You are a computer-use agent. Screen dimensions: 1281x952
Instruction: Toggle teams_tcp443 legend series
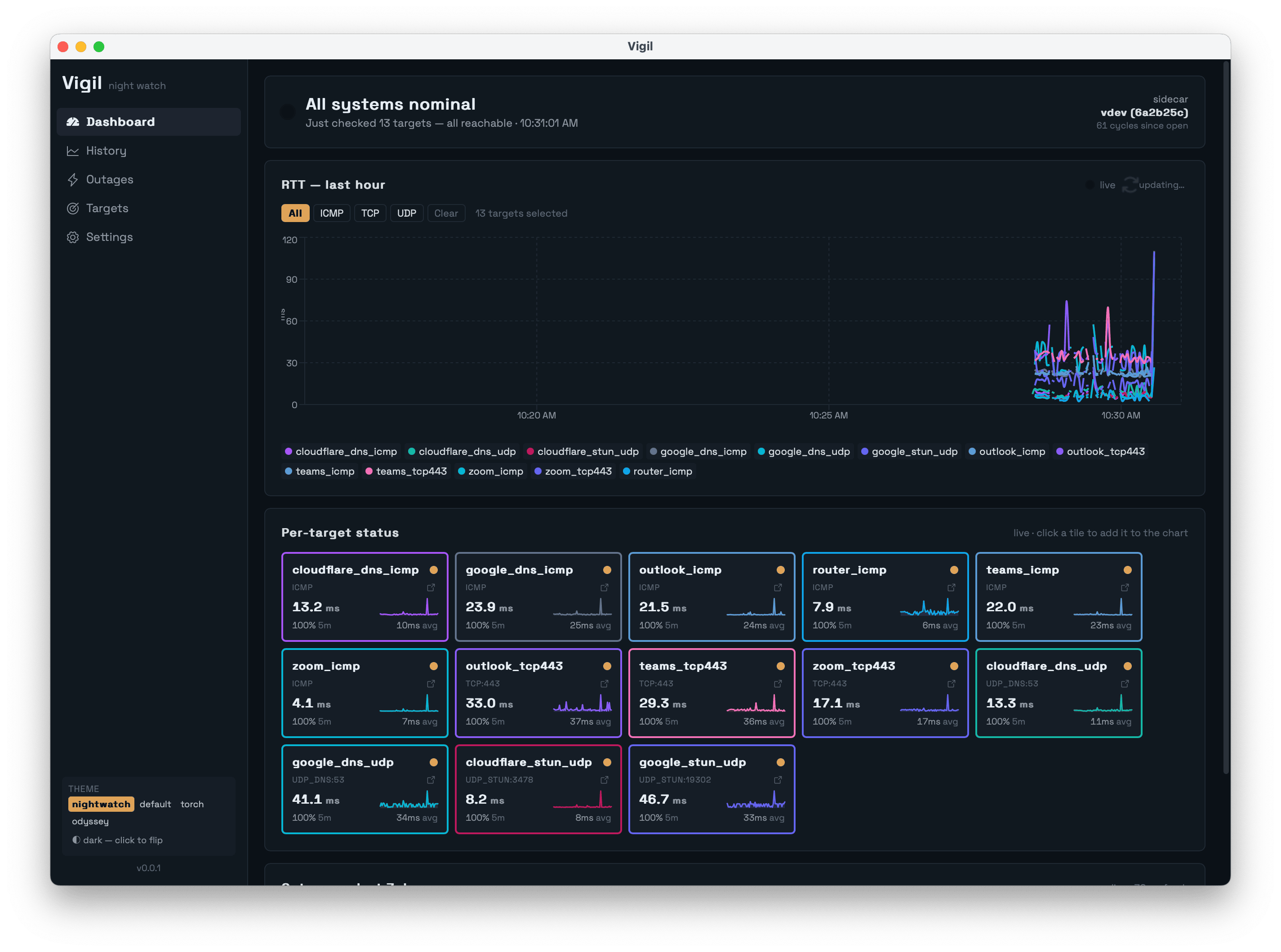click(x=406, y=472)
